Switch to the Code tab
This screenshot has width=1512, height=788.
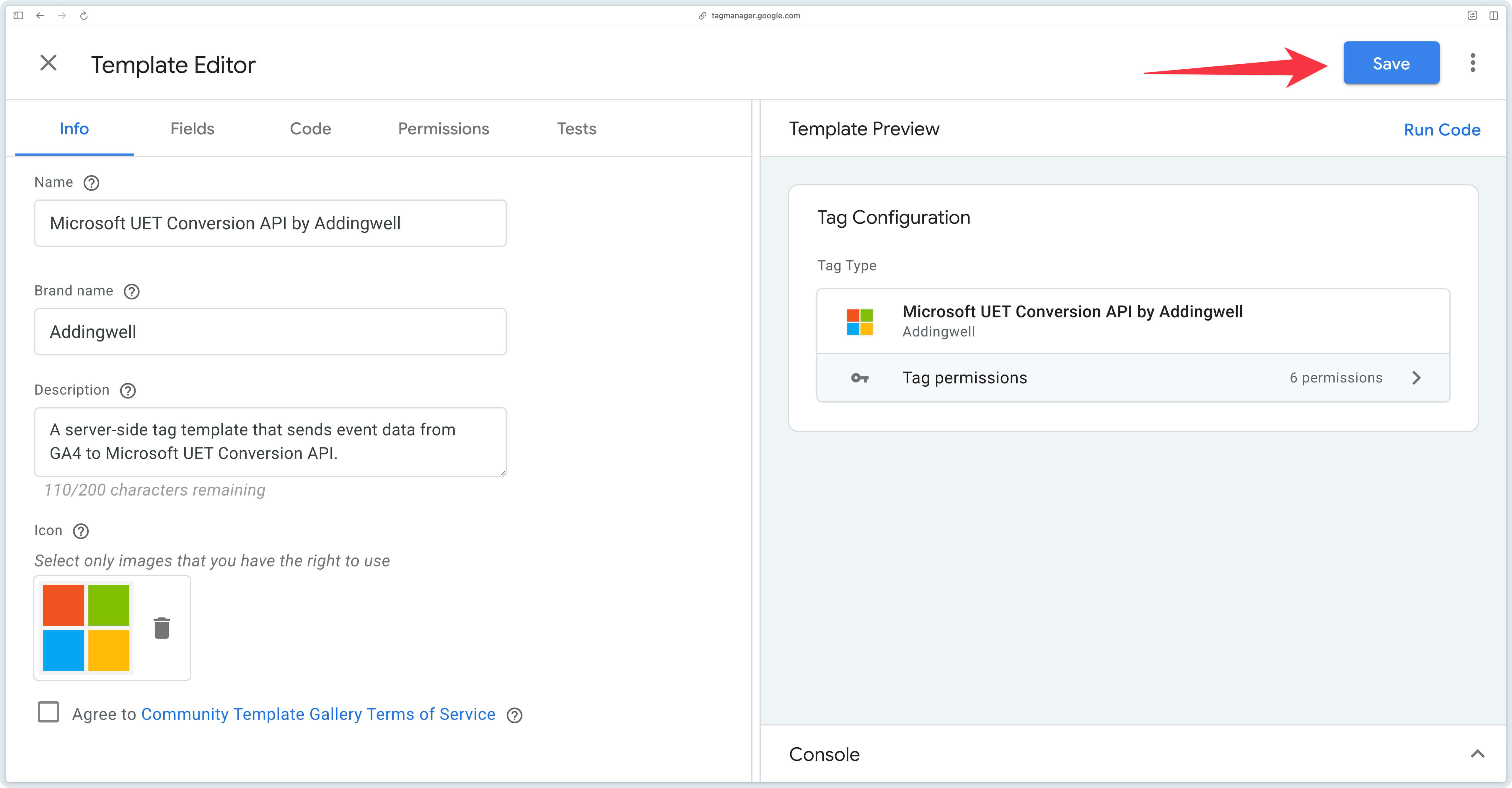click(x=310, y=128)
